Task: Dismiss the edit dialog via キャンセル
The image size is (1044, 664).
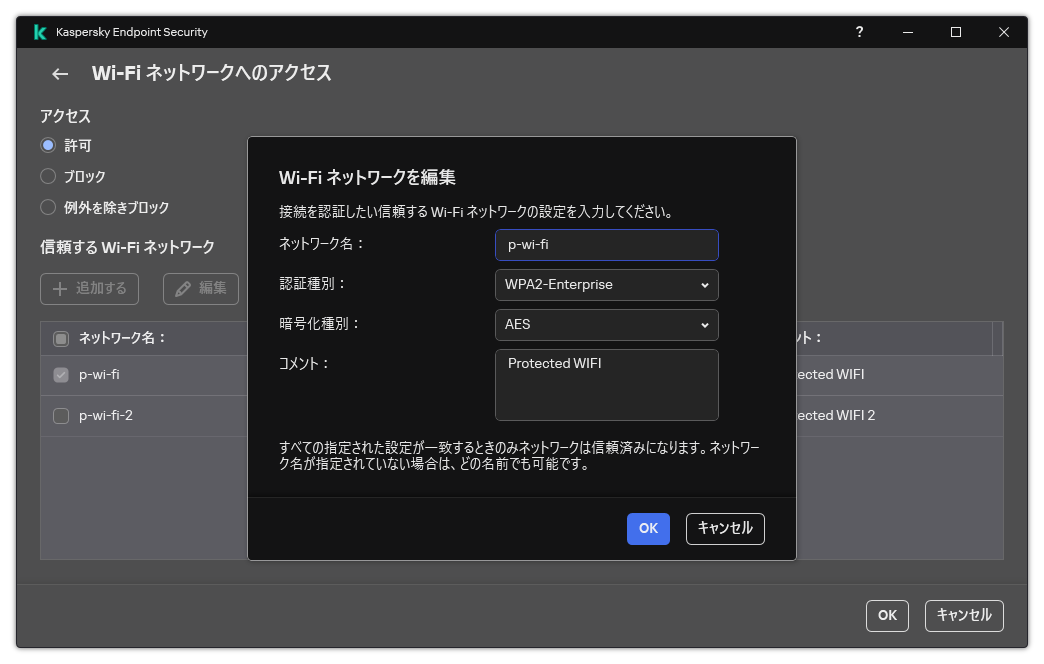Action: [x=725, y=529]
